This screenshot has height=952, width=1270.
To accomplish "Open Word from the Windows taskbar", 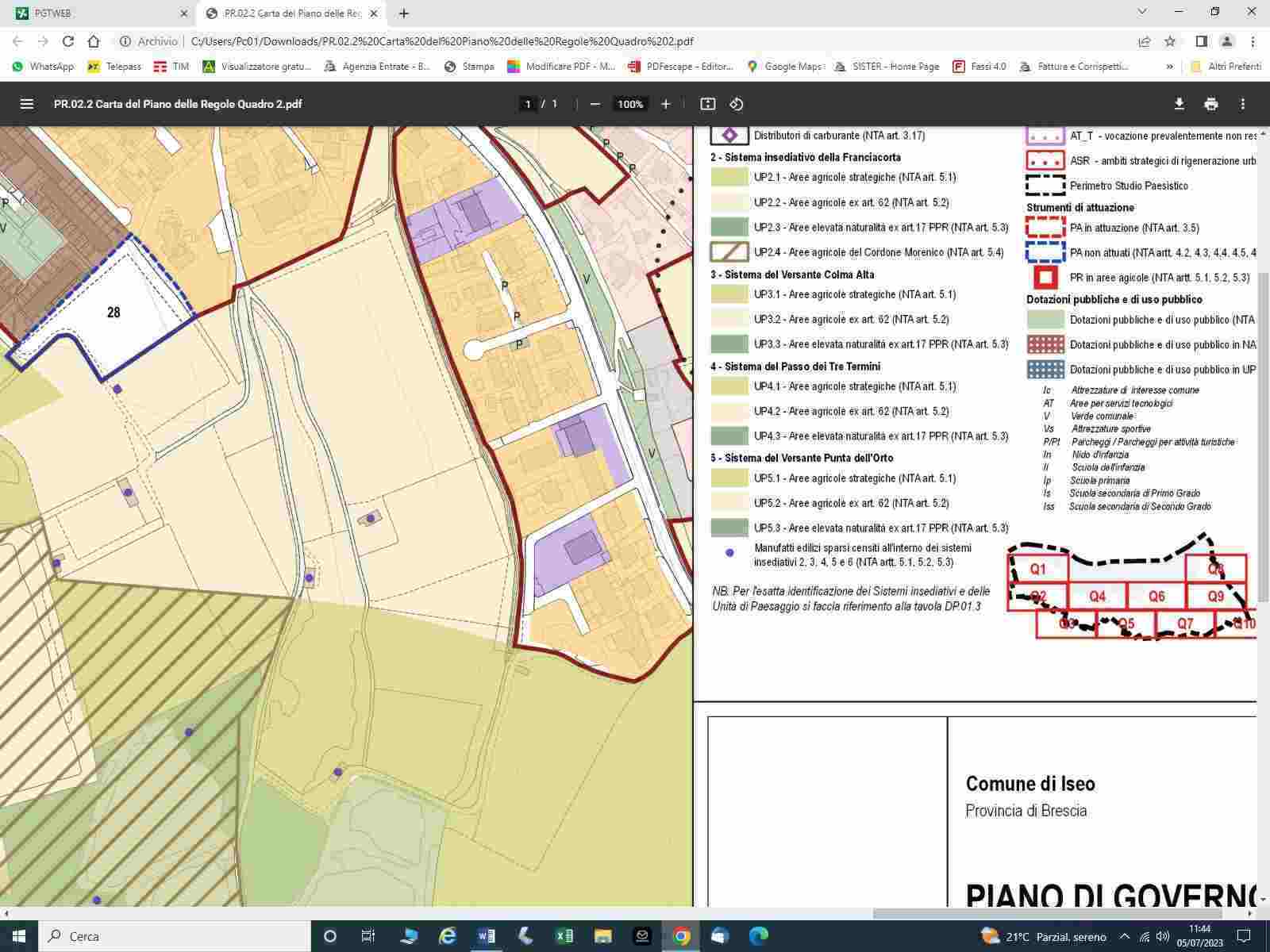I will pyautogui.click(x=486, y=936).
